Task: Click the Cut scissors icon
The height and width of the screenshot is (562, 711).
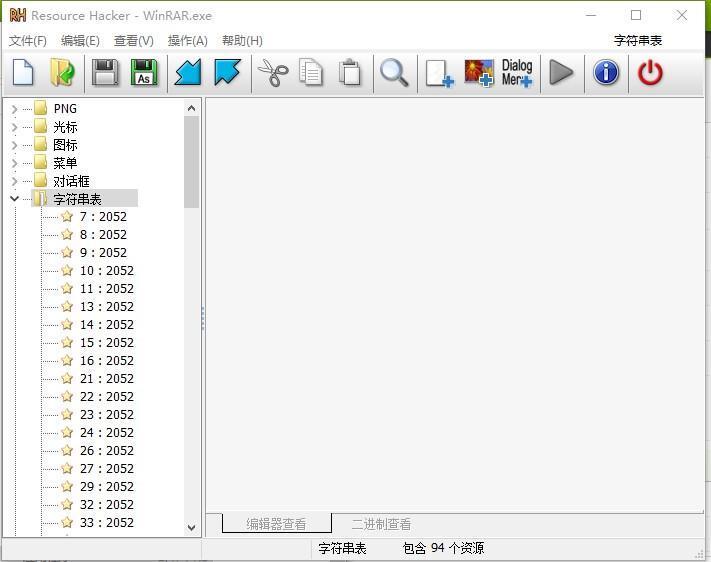Action: [x=272, y=73]
